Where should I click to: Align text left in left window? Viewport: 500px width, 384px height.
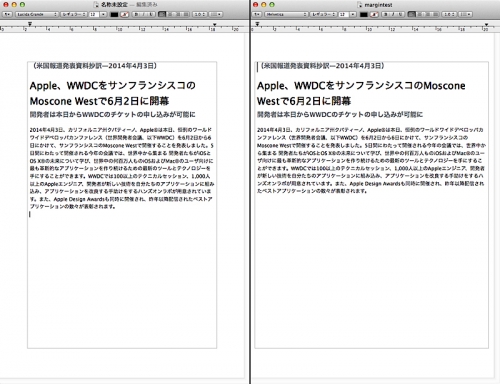[x=162, y=14]
